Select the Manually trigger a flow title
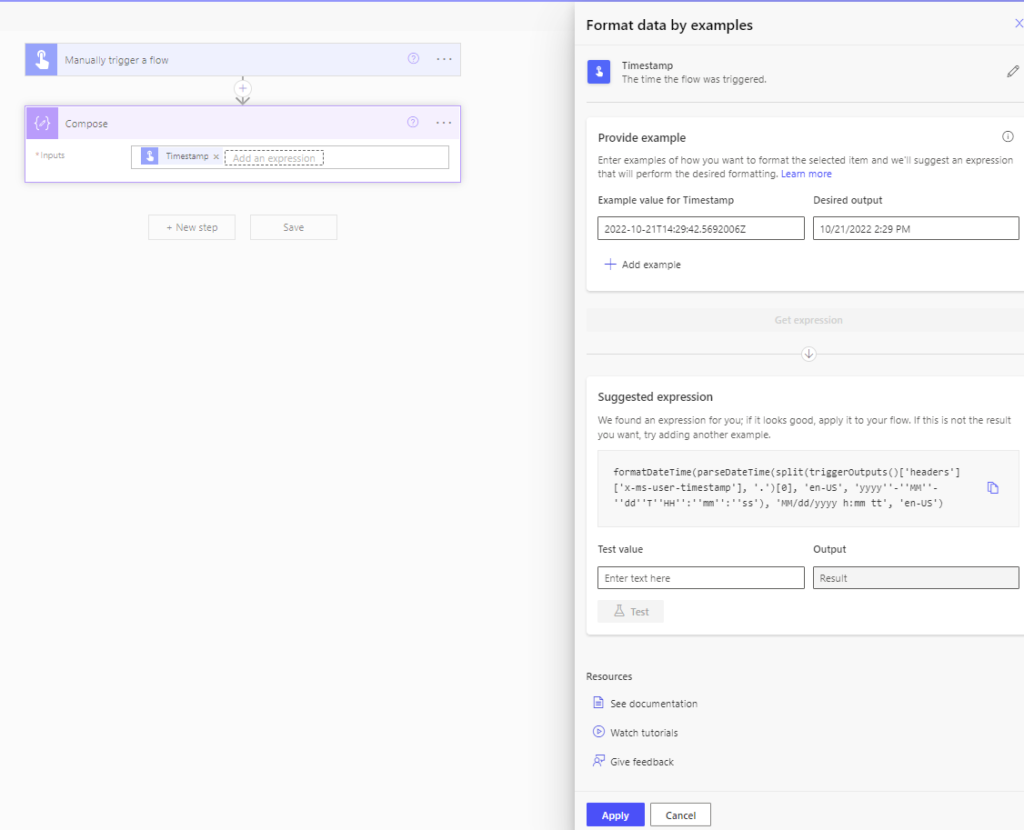Image resolution: width=1024 pixels, height=830 pixels. coord(116,60)
